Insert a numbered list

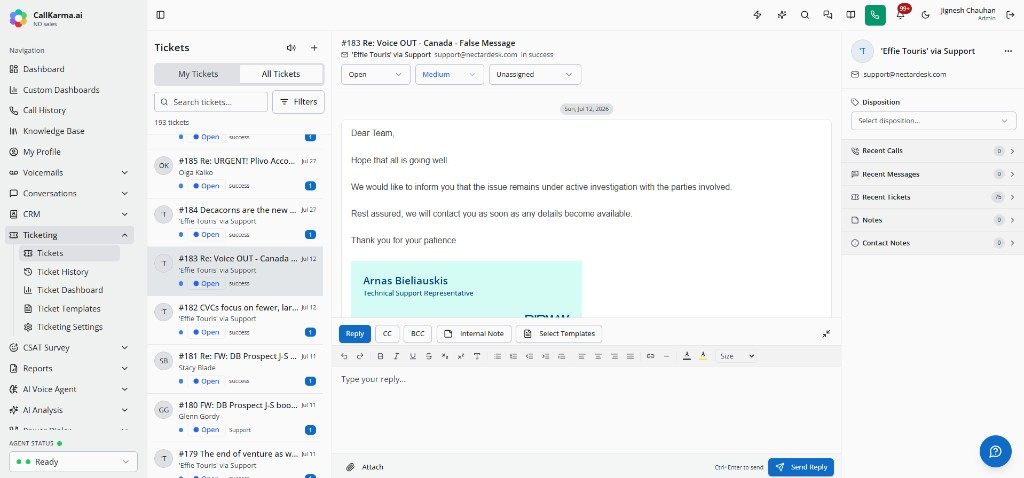(x=513, y=357)
